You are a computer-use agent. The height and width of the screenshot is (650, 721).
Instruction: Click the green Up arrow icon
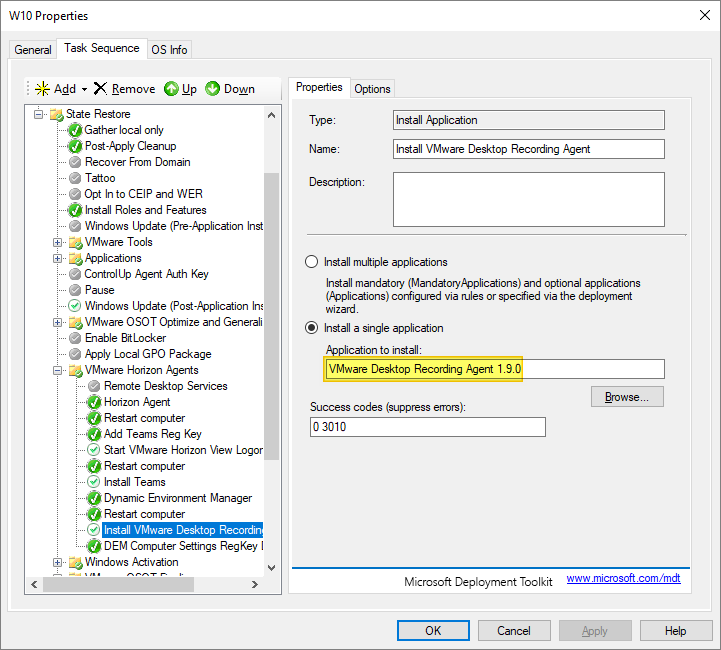click(x=171, y=89)
